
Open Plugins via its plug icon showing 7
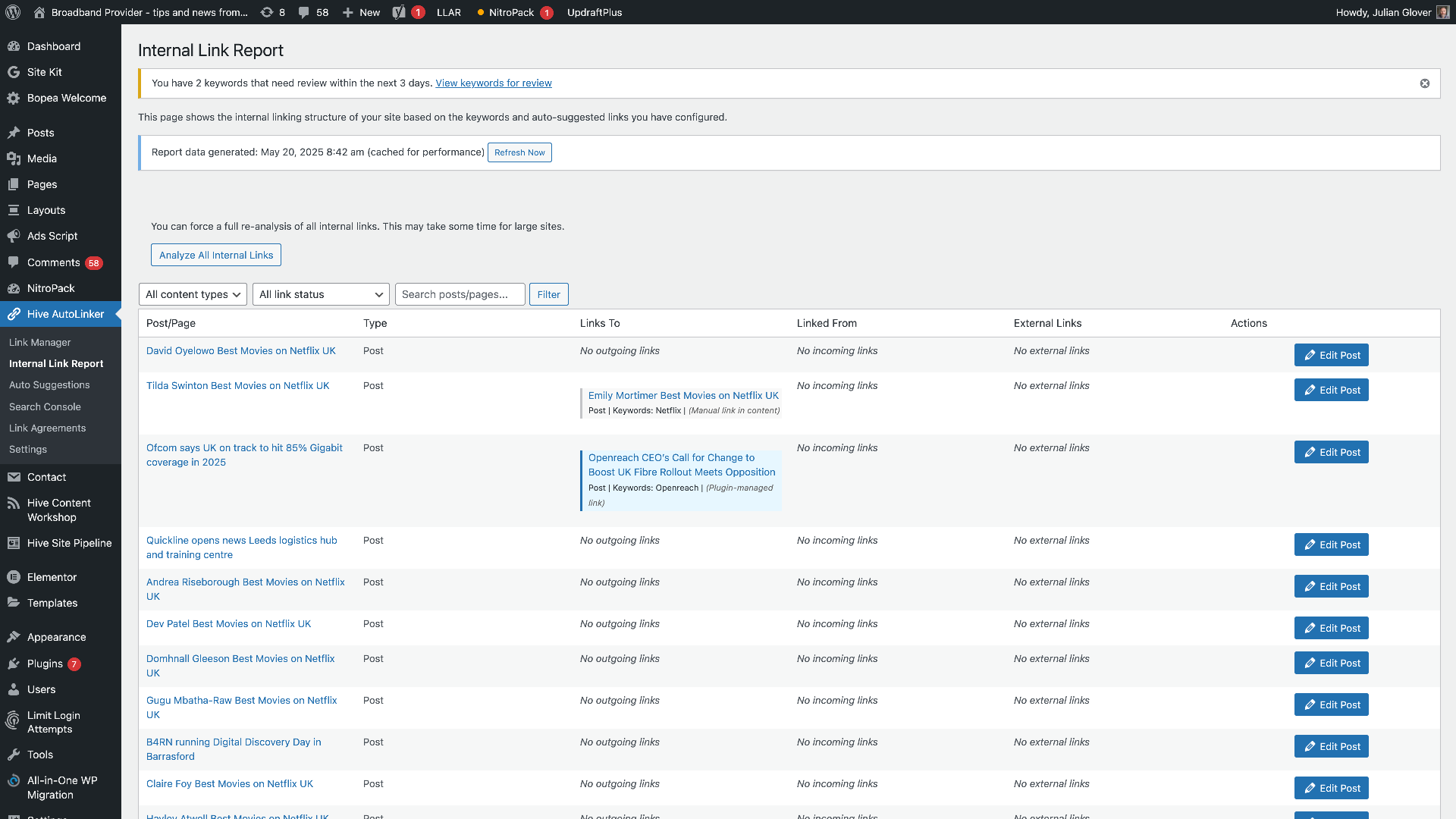tap(14, 664)
